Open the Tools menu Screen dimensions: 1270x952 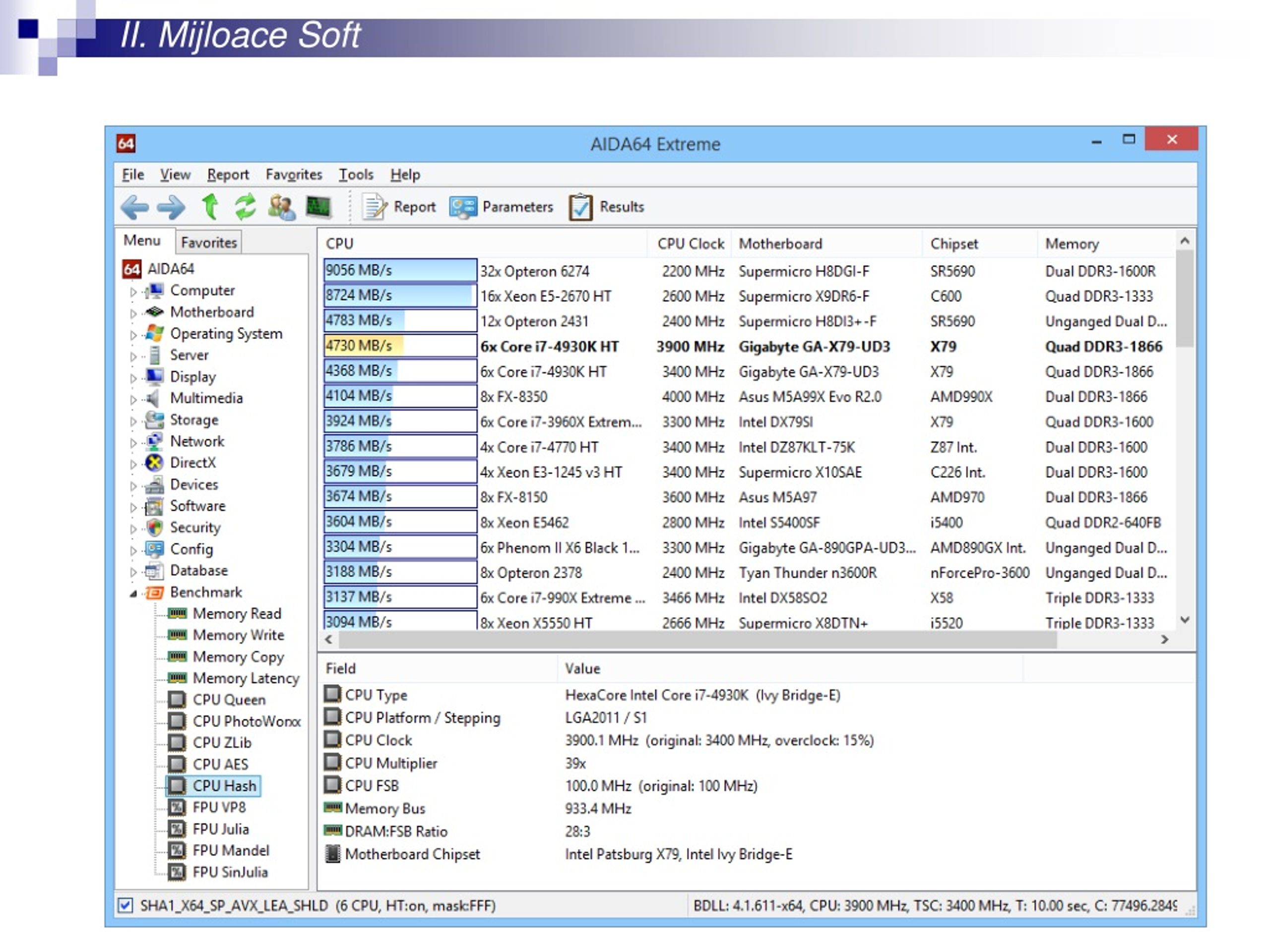[355, 175]
